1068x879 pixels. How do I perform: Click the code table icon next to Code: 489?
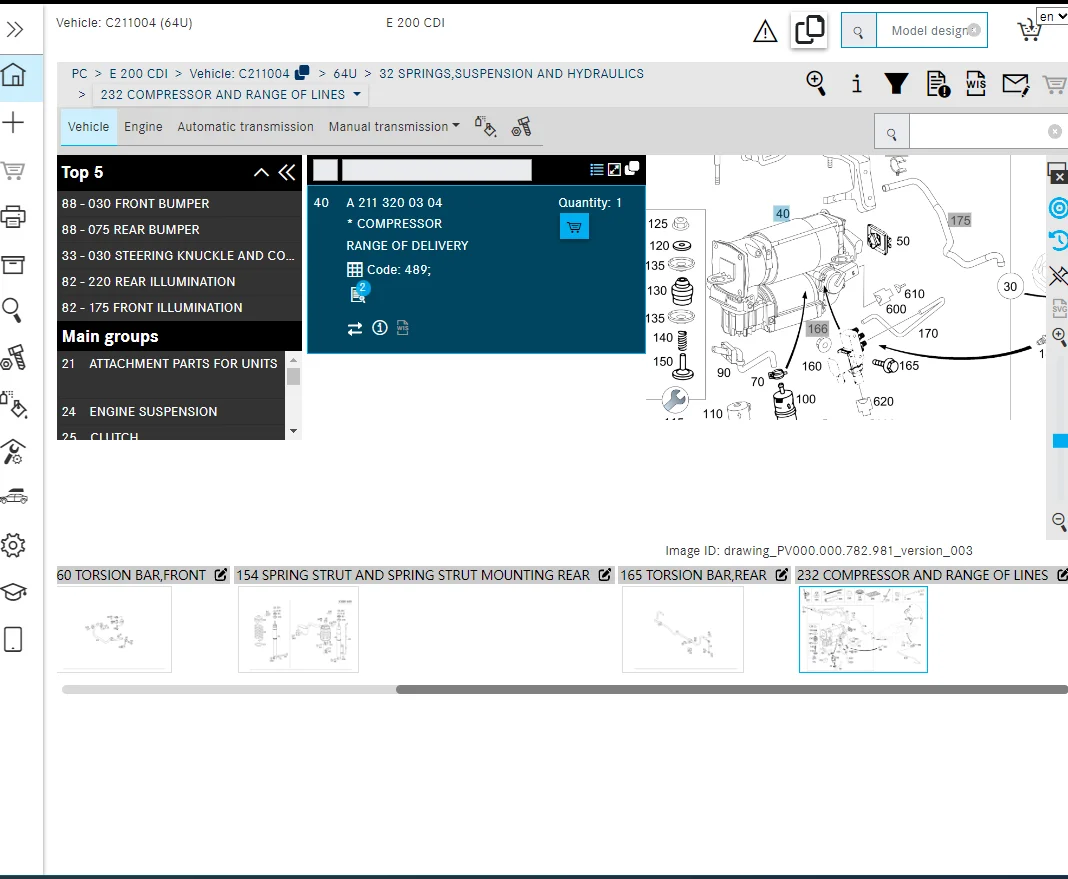[x=354, y=270]
